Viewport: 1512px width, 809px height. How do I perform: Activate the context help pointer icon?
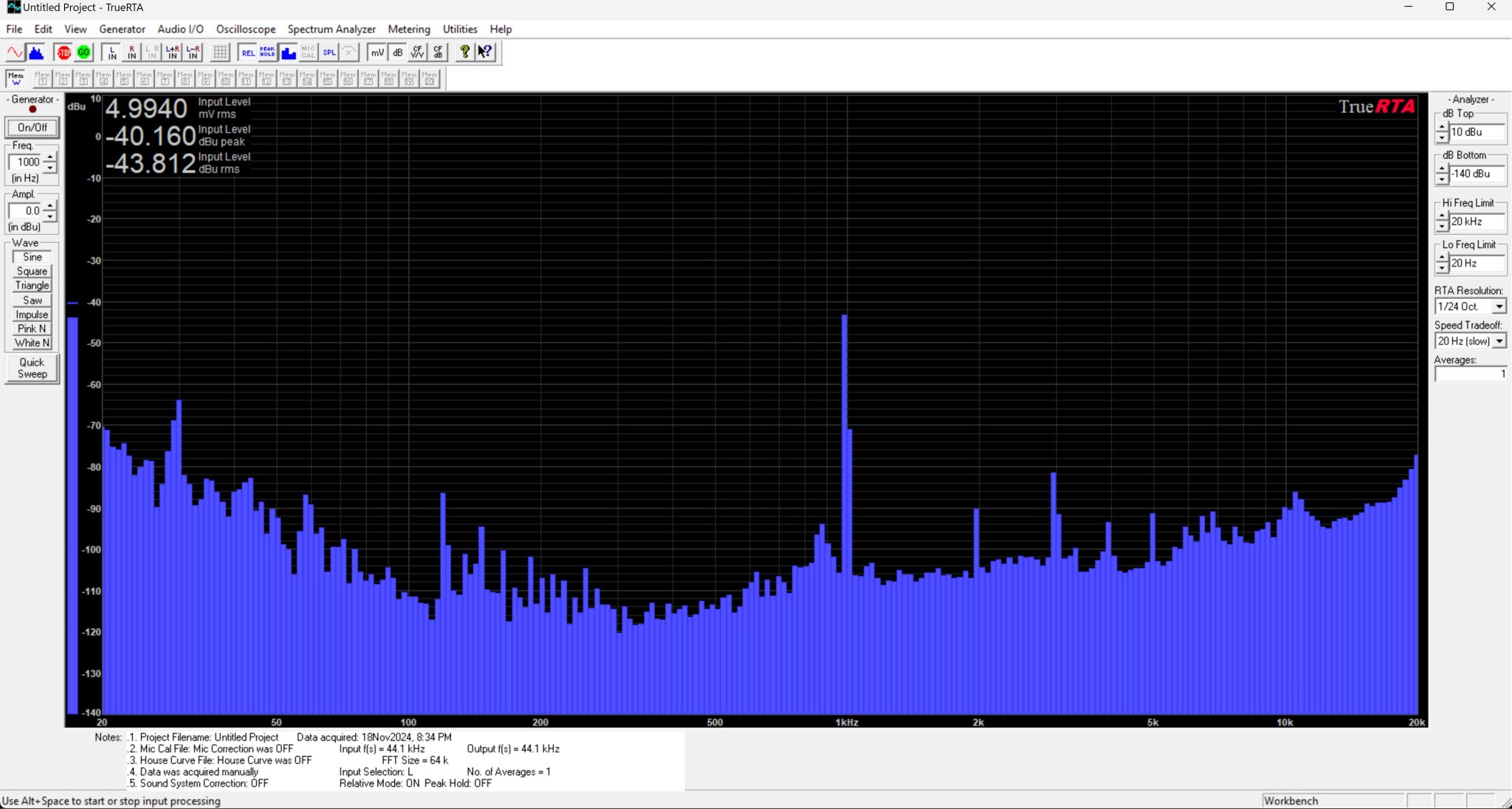[x=485, y=52]
